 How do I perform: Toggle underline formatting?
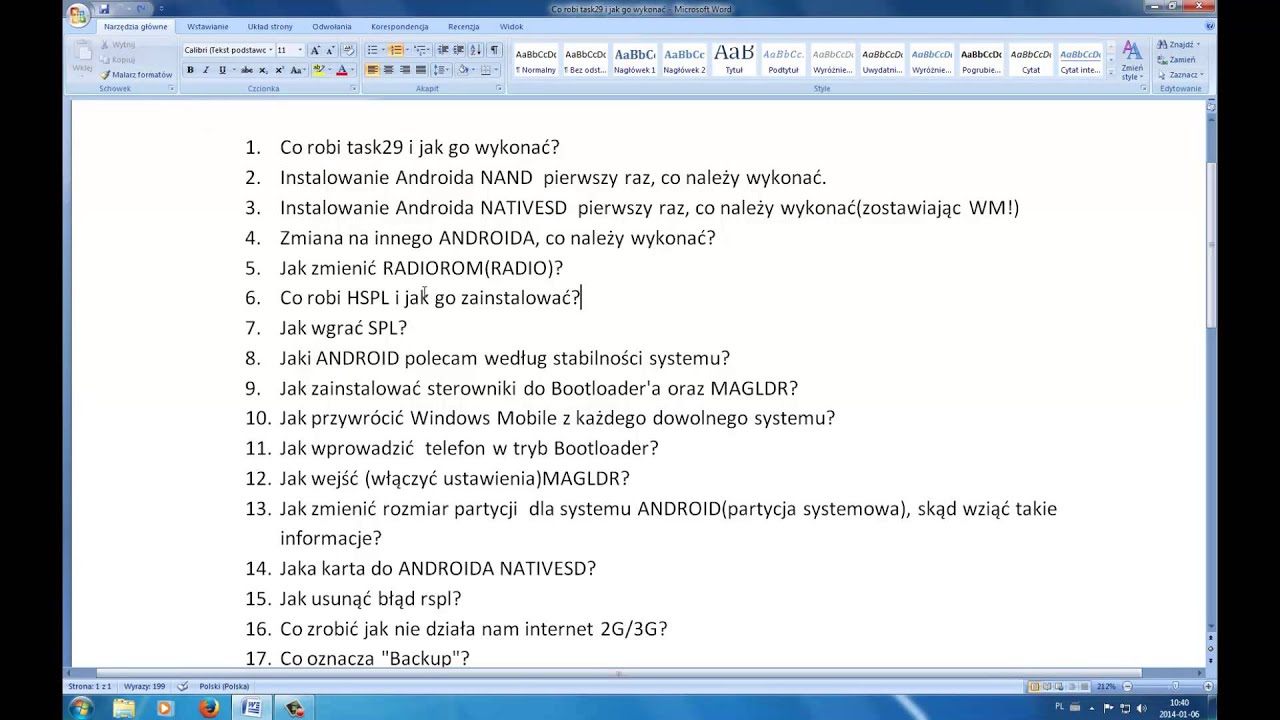(222, 70)
